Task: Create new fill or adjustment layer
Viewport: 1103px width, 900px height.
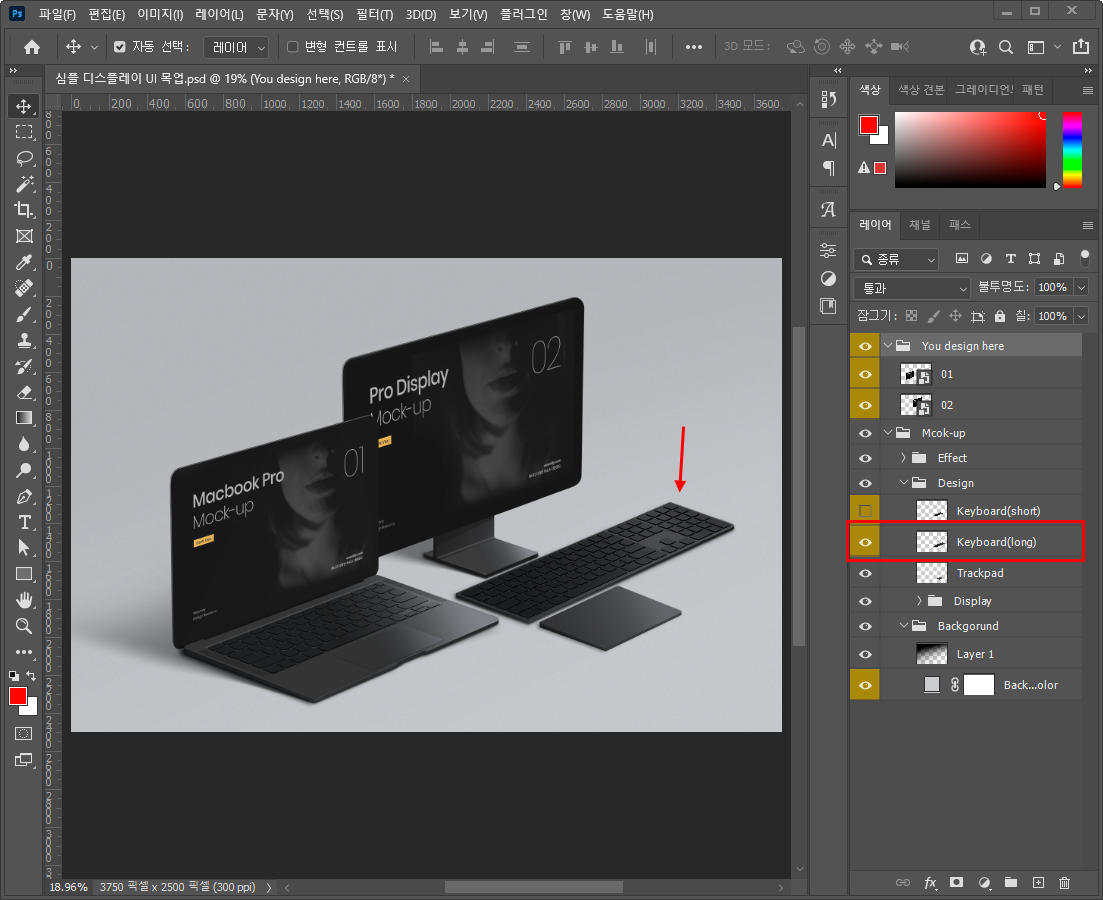Action: (x=984, y=882)
